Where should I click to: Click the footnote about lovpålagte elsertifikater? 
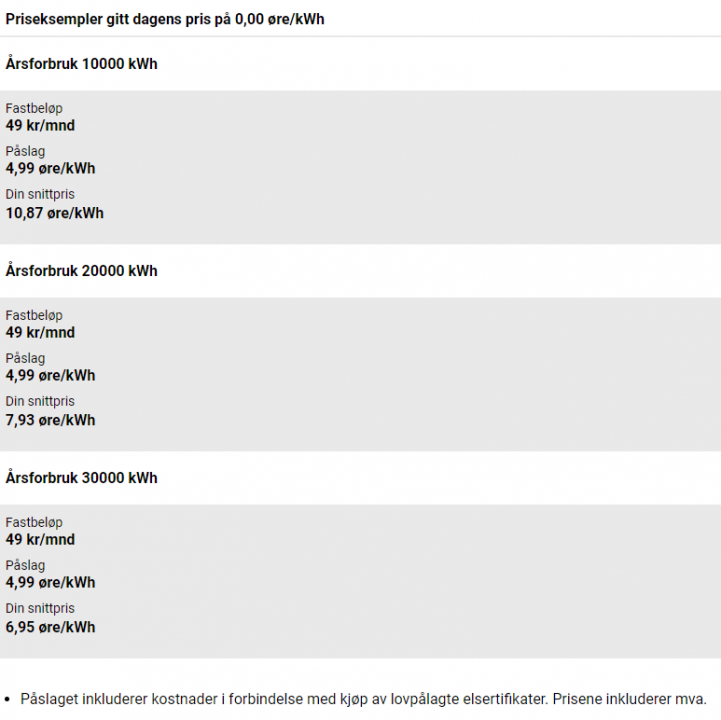point(364,698)
